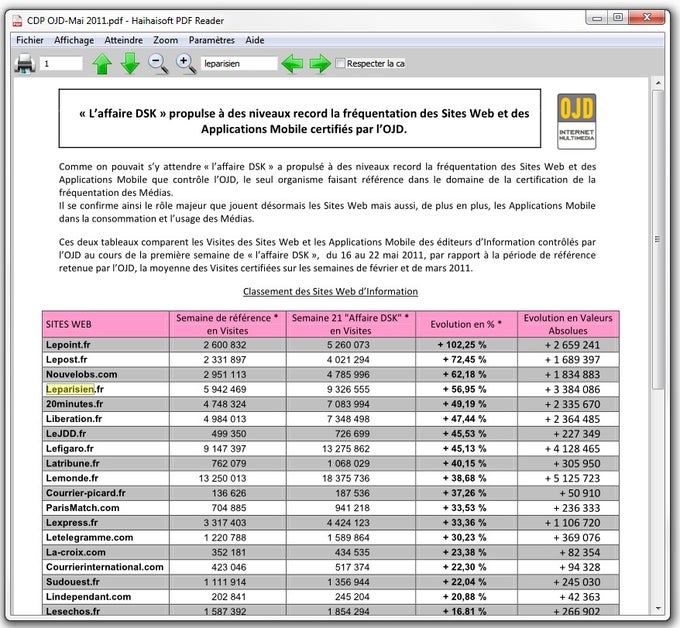
Task: Click the Lexpress.fr row label
Action: pos(72,523)
